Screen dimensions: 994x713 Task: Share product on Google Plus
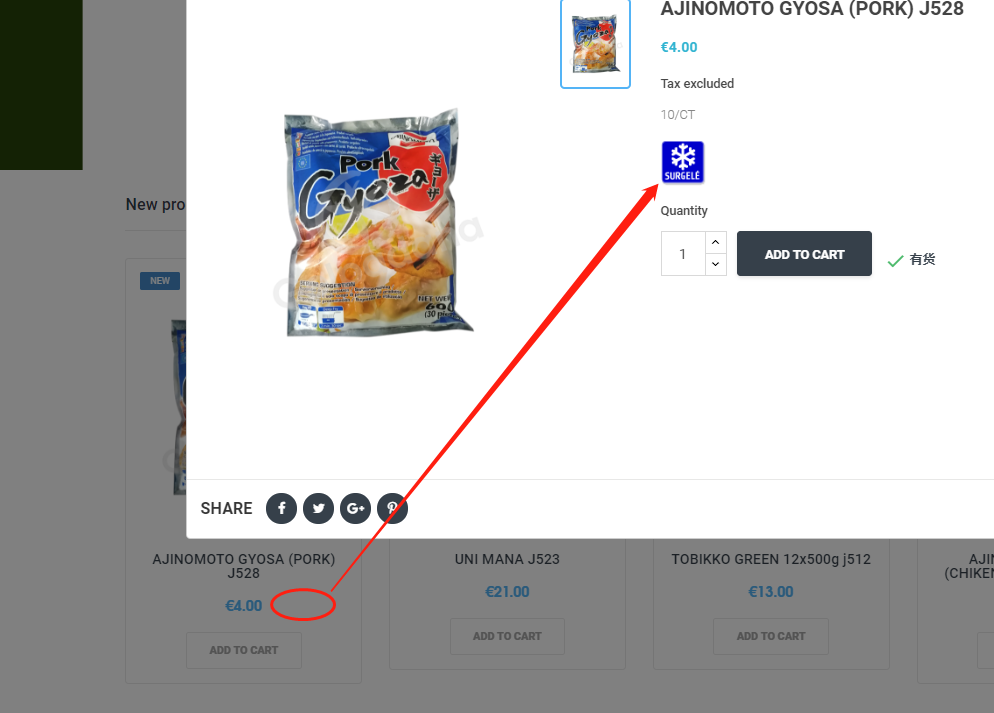pyautogui.click(x=356, y=508)
